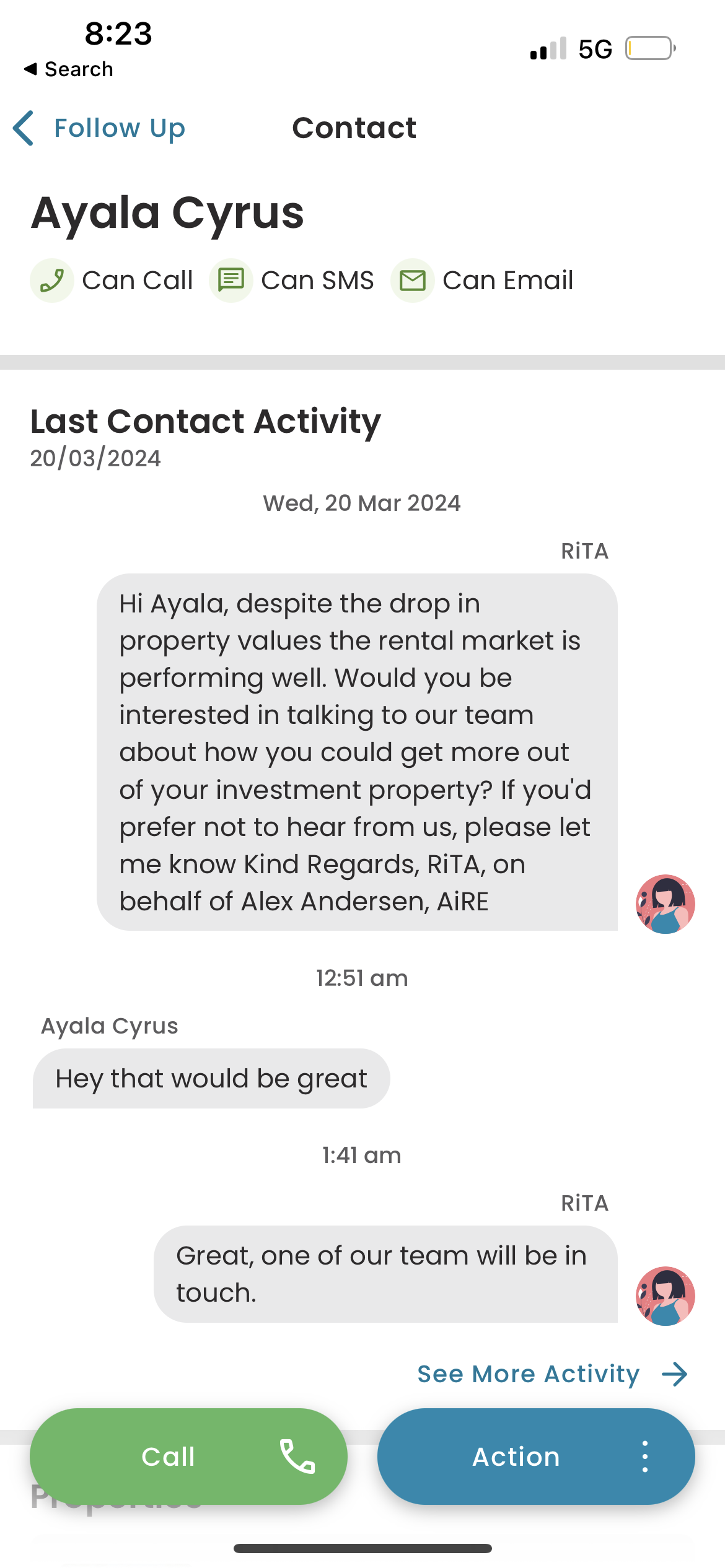Screen dimensions: 725x1568
Task: Tap the phone handset icon in Call button
Action: [x=297, y=1457]
